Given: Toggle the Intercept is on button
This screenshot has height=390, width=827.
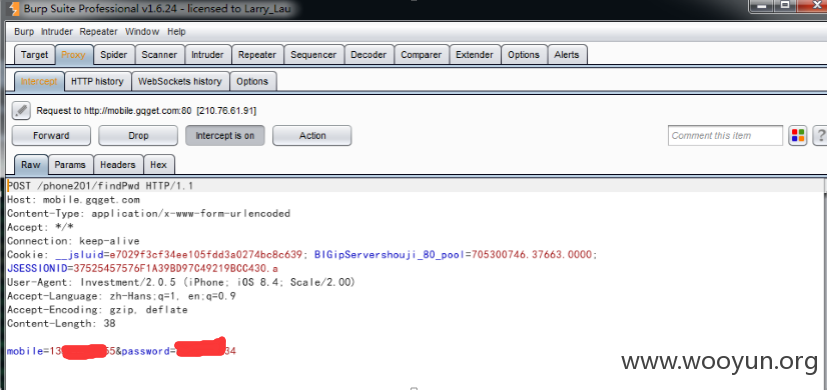Looking at the screenshot, I should (x=225, y=136).
